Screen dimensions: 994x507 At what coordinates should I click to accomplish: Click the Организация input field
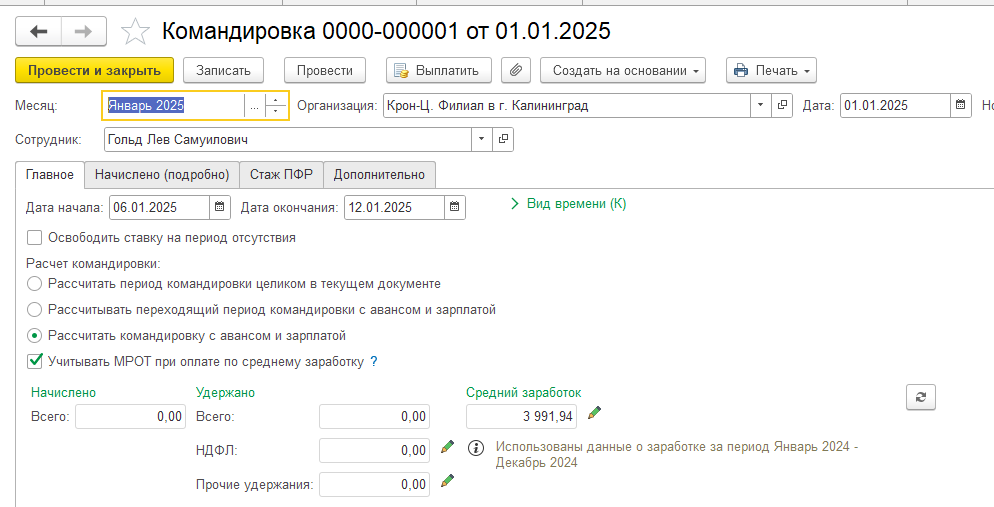pos(567,105)
